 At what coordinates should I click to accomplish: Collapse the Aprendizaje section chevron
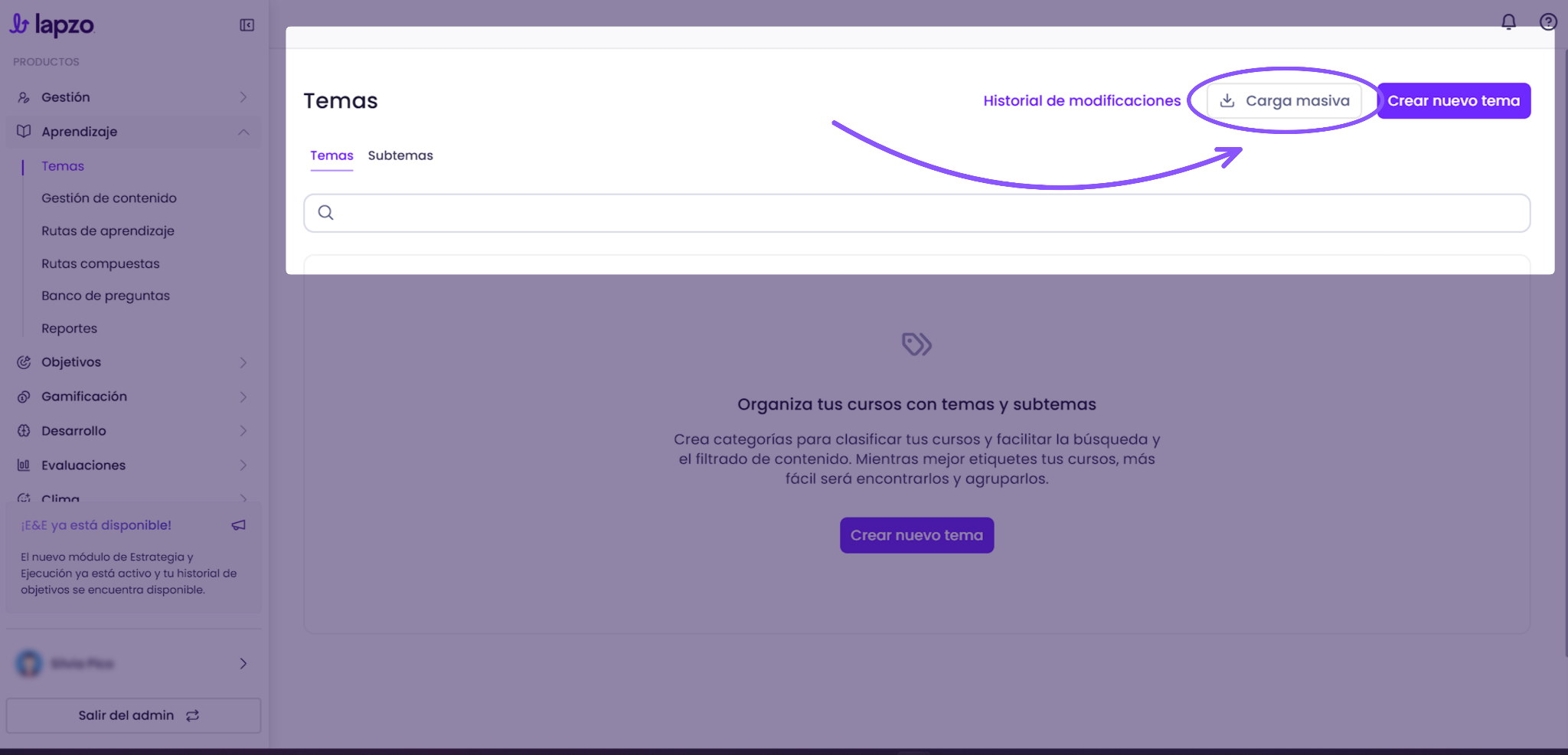pyautogui.click(x=243, y=132)
